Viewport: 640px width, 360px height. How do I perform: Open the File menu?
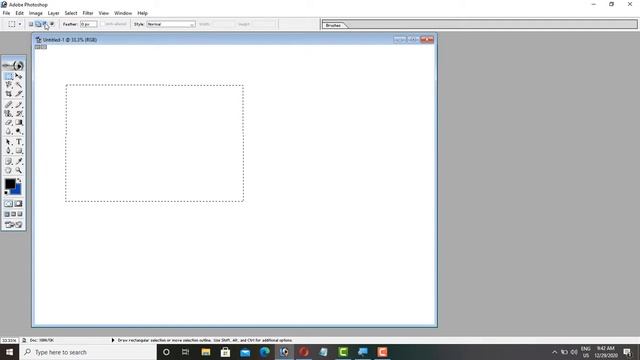coord(6,13)
